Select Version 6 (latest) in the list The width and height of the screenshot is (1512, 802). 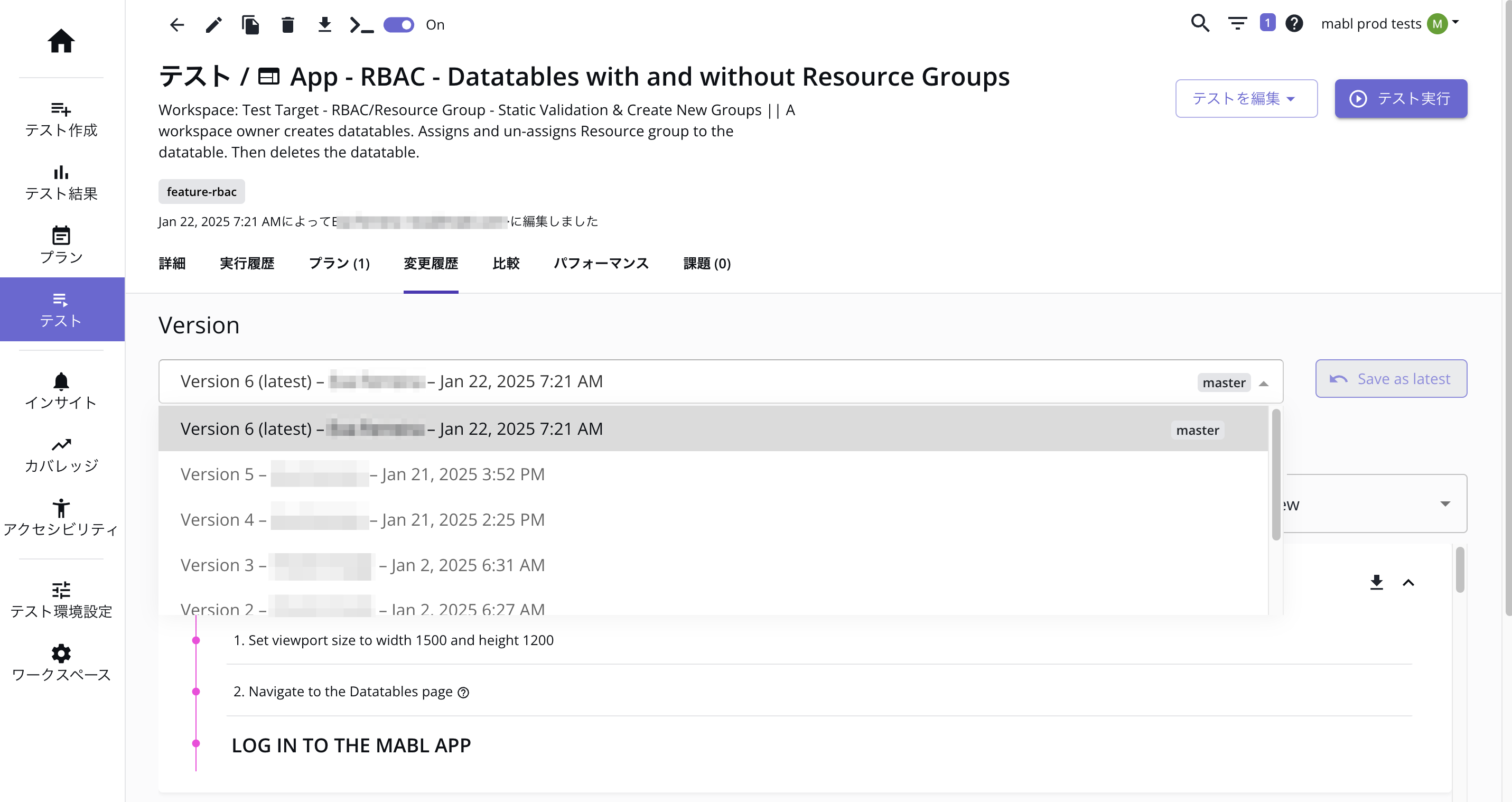[x=713, y=428]
